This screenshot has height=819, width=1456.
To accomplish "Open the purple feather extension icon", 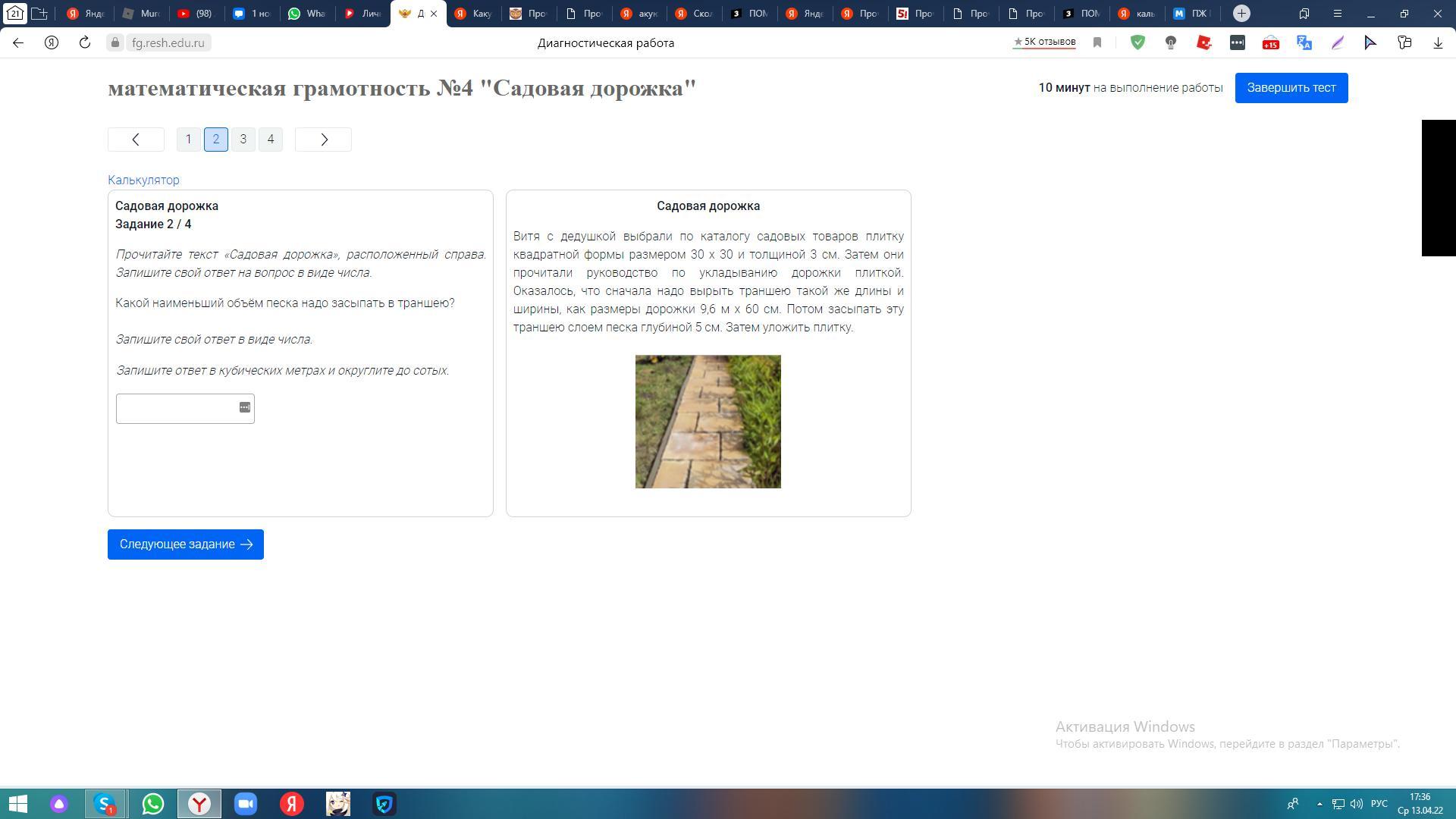I will [1338, 43].
